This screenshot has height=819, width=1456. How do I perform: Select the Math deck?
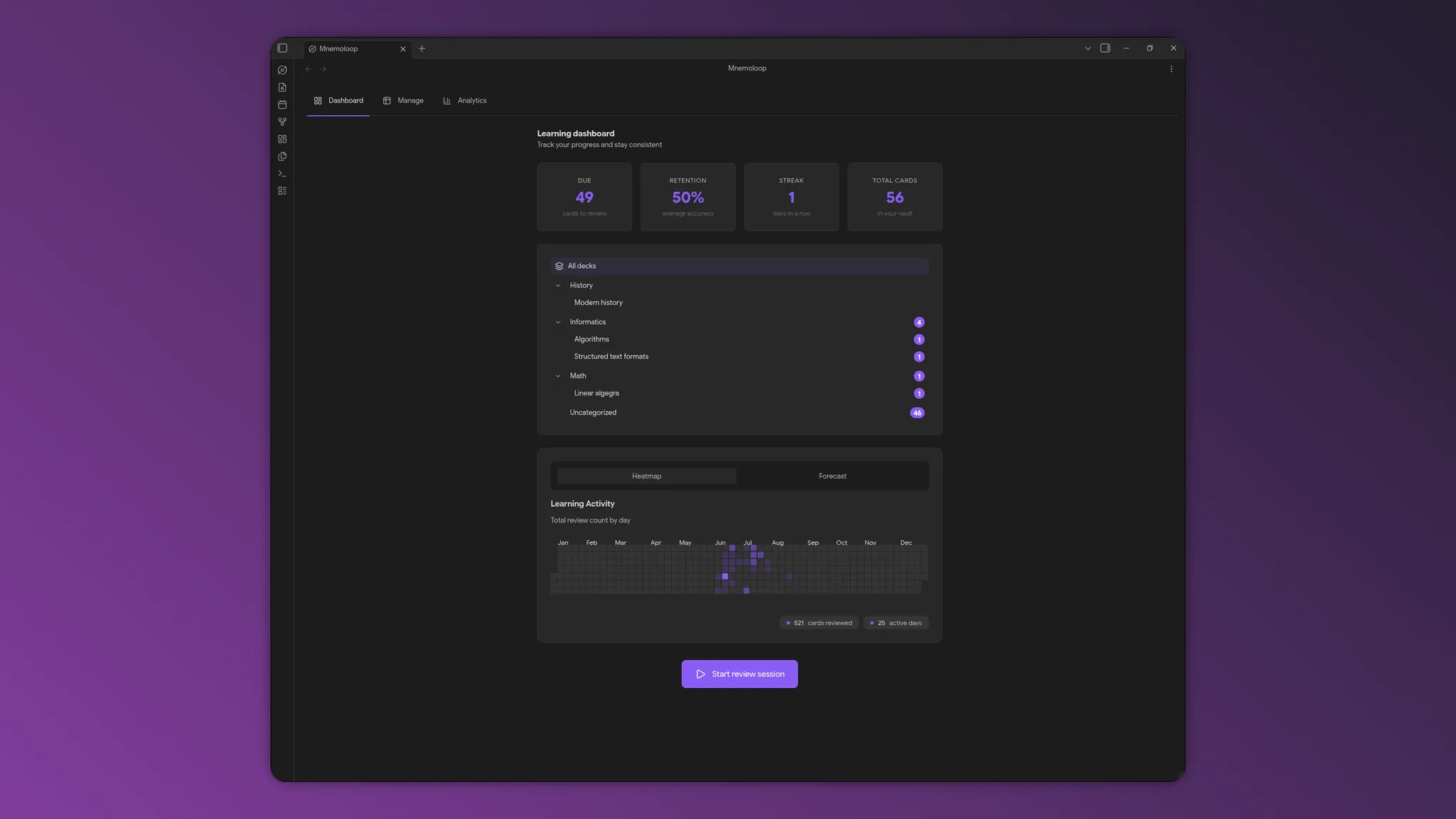(577, 376)
